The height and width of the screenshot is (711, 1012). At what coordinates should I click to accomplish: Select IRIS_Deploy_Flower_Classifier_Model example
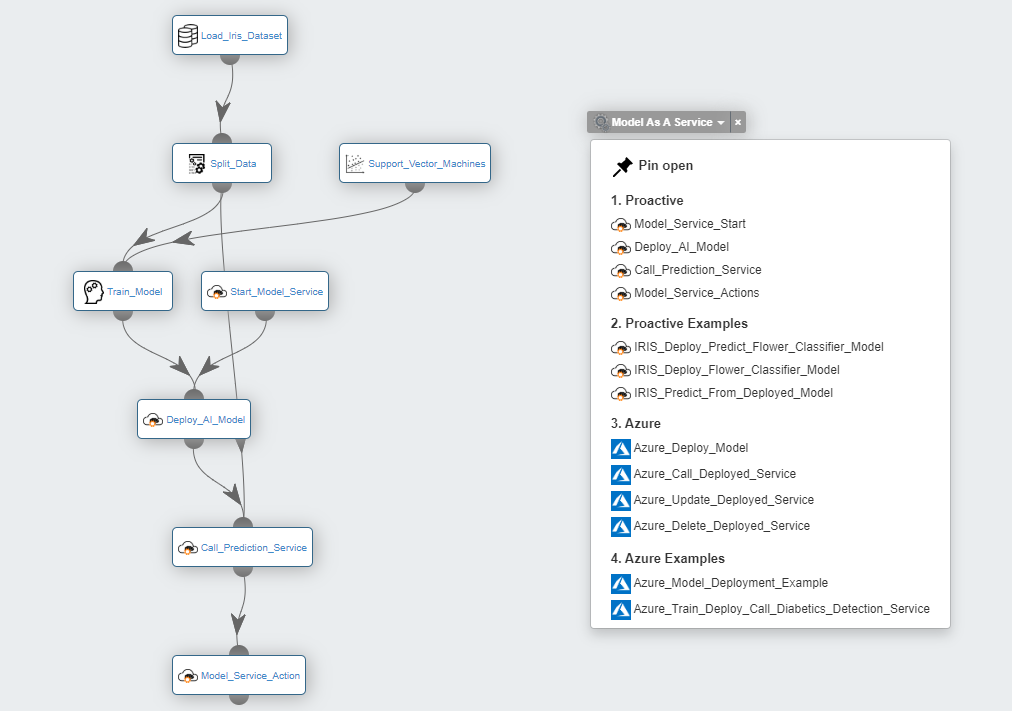click(736, 370)
